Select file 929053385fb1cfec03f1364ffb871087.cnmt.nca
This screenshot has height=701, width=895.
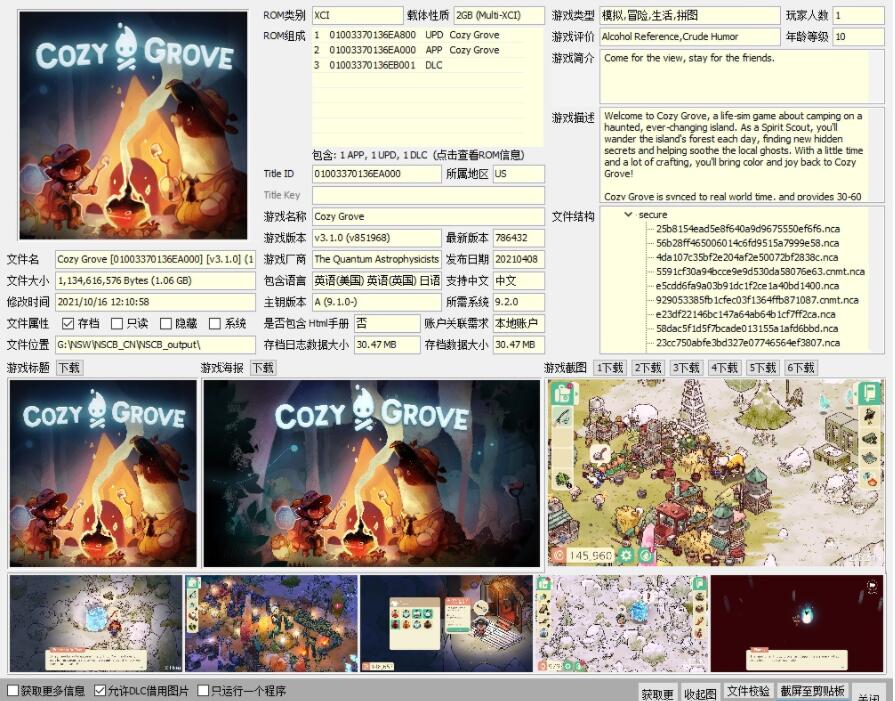click(x=757, y=300)
